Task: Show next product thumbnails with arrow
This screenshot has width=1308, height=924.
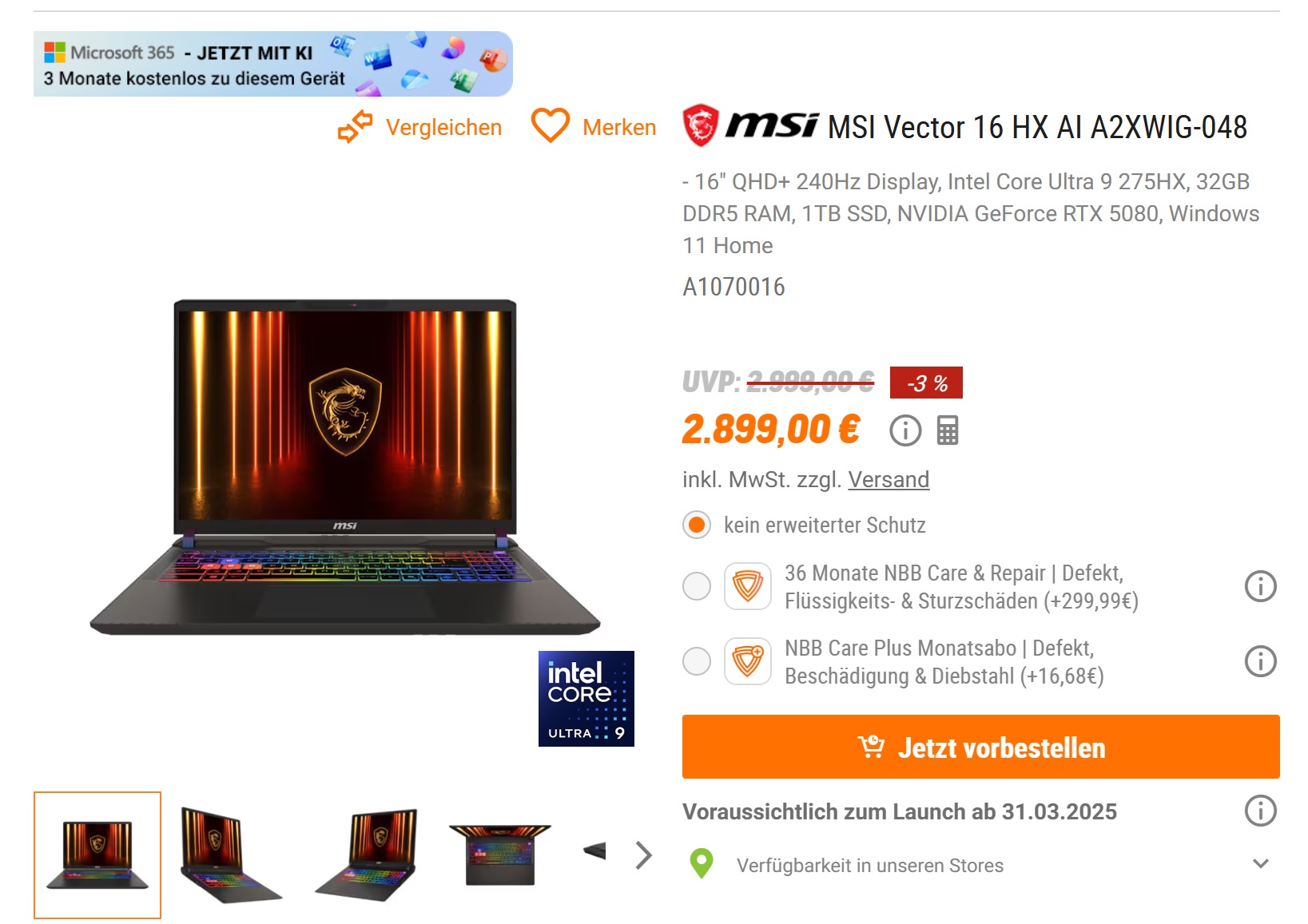Action: point(643,855)
